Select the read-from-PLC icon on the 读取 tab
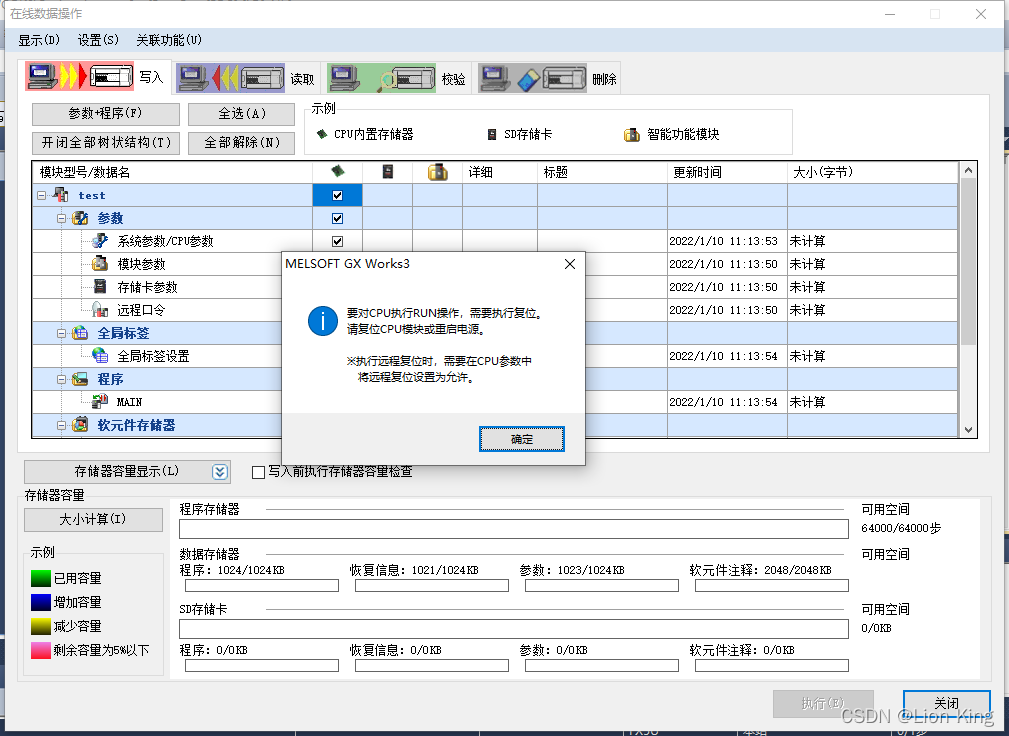 pyautogui.click(x=230, y=78)
